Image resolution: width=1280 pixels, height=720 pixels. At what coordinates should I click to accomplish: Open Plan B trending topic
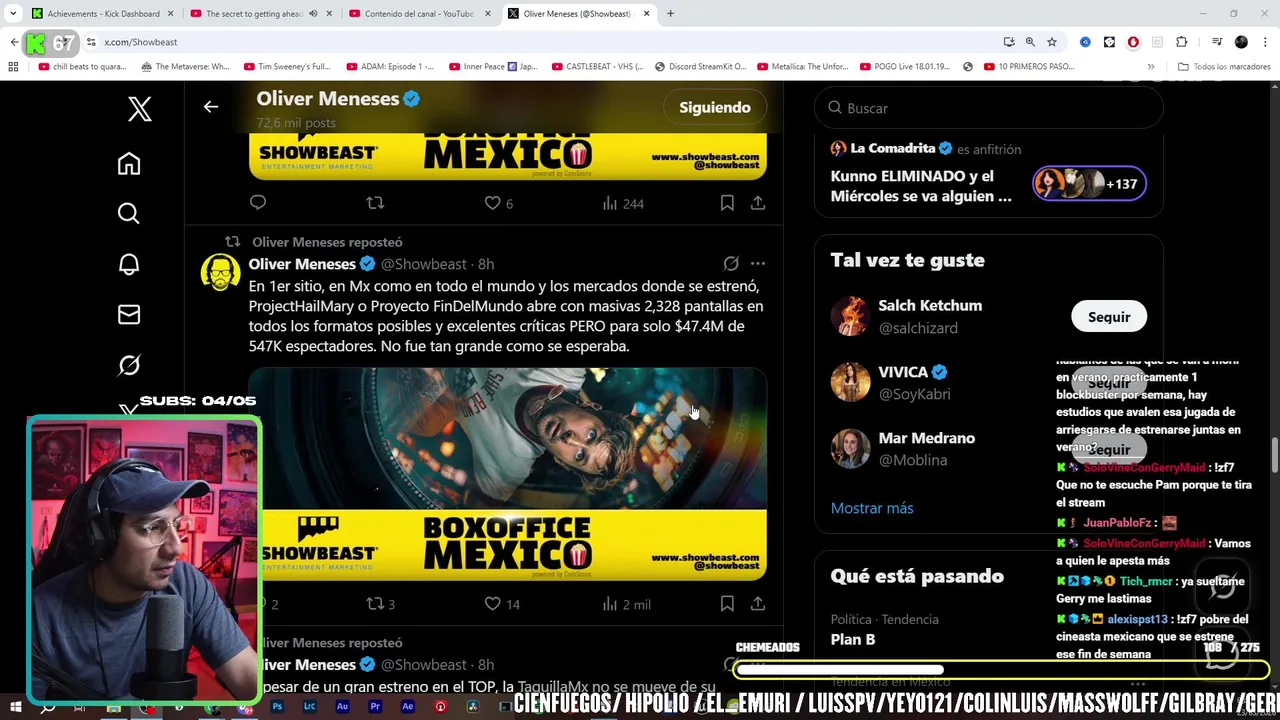pyautogui.click(x=853, y=639)
